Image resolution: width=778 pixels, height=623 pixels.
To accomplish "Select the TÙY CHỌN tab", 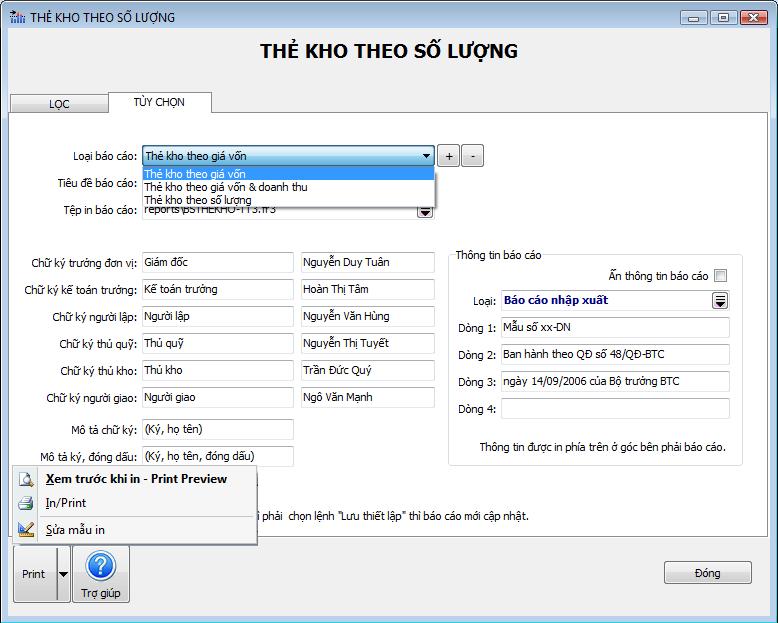I will tap(159, 102).
